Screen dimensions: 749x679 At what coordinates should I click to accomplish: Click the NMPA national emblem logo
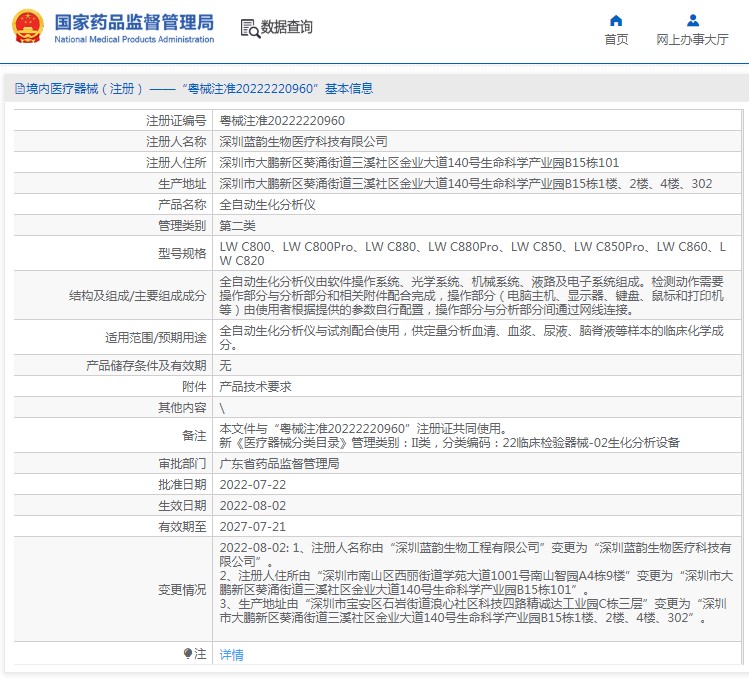[27, 27]
